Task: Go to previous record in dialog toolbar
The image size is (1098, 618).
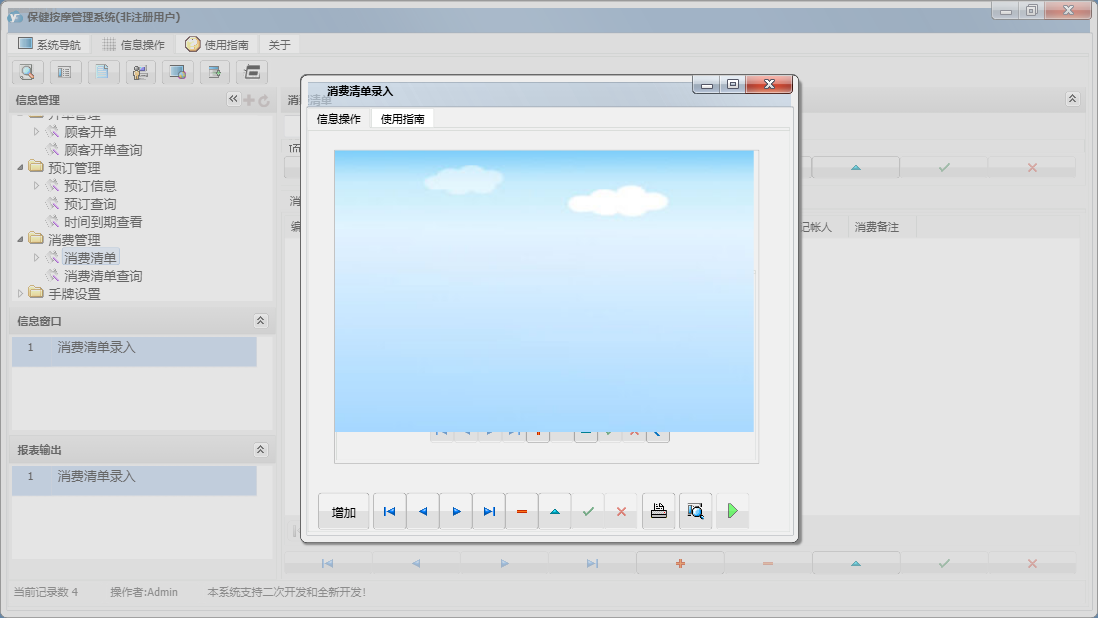Action: pos(422,511)
